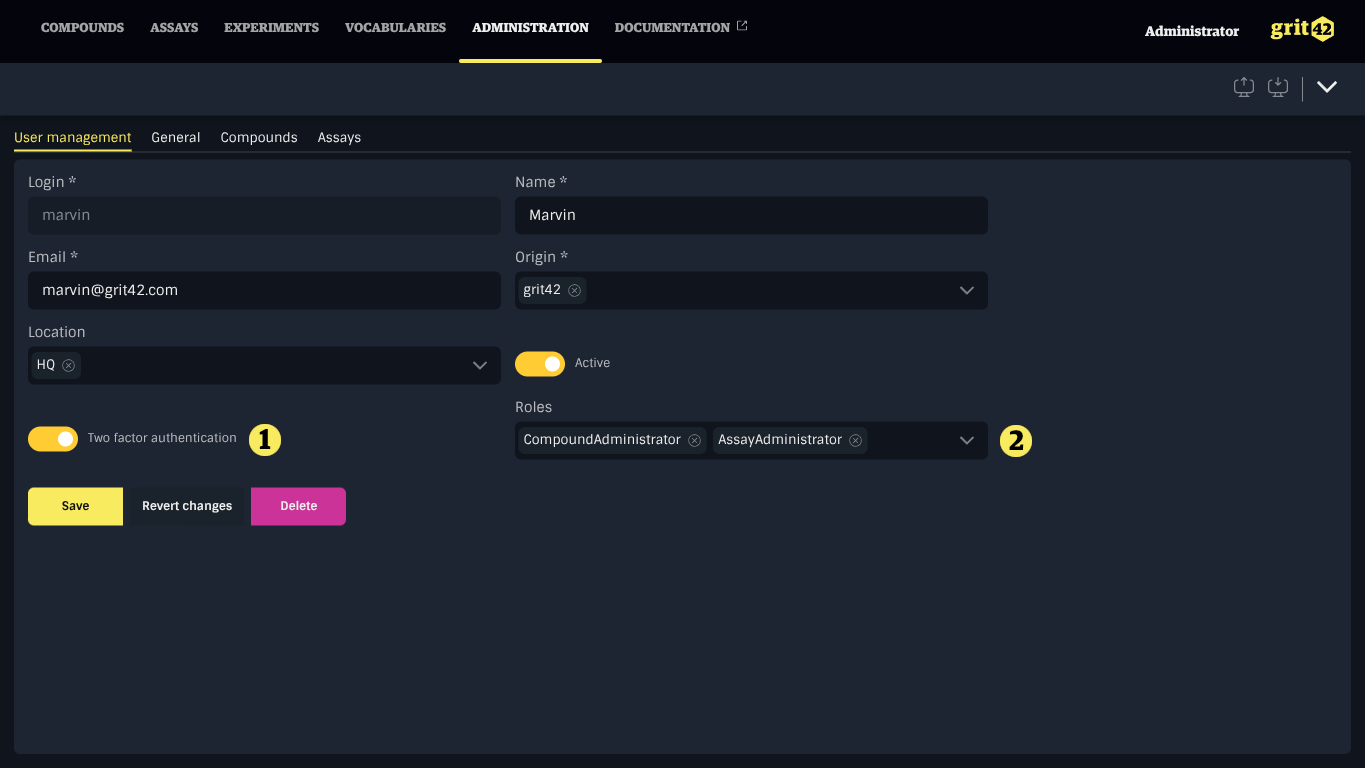The width and height of the screenshot is (1365, 768).
Task: Click the Revert changes button
Action: pyautogui.click(x=187, y=506)
